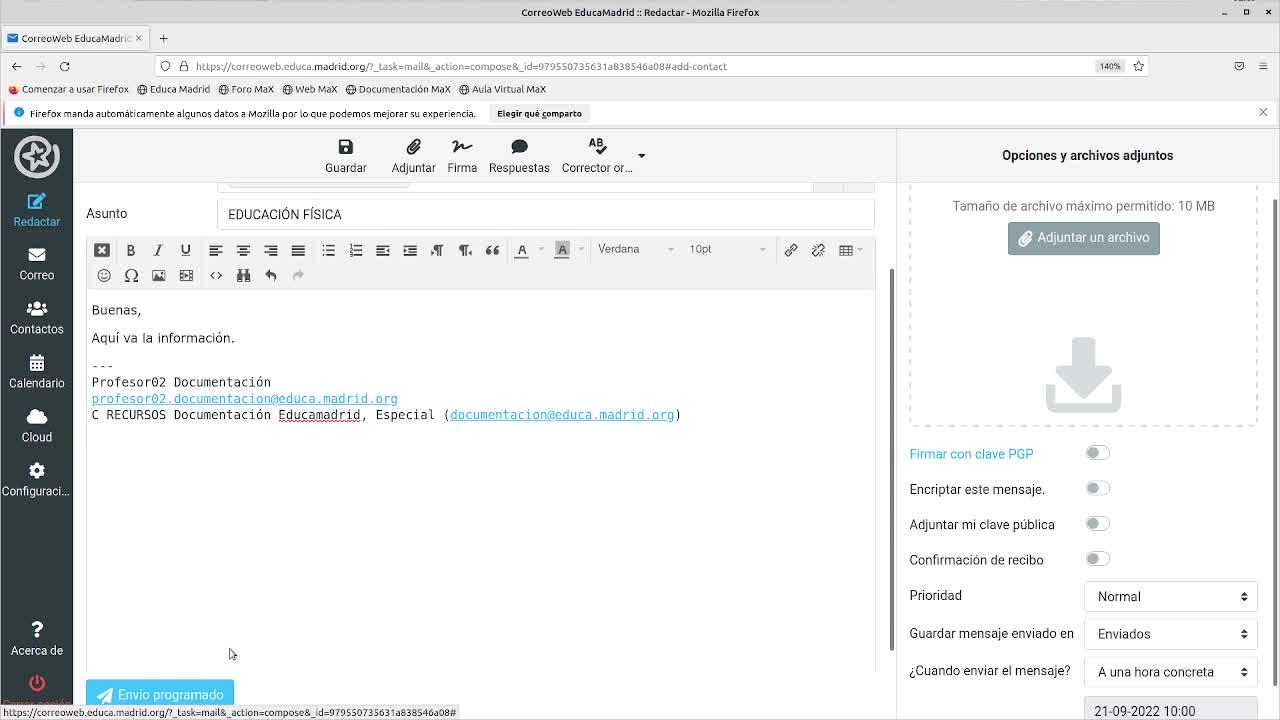Switch to plain text editor icon

102,250
